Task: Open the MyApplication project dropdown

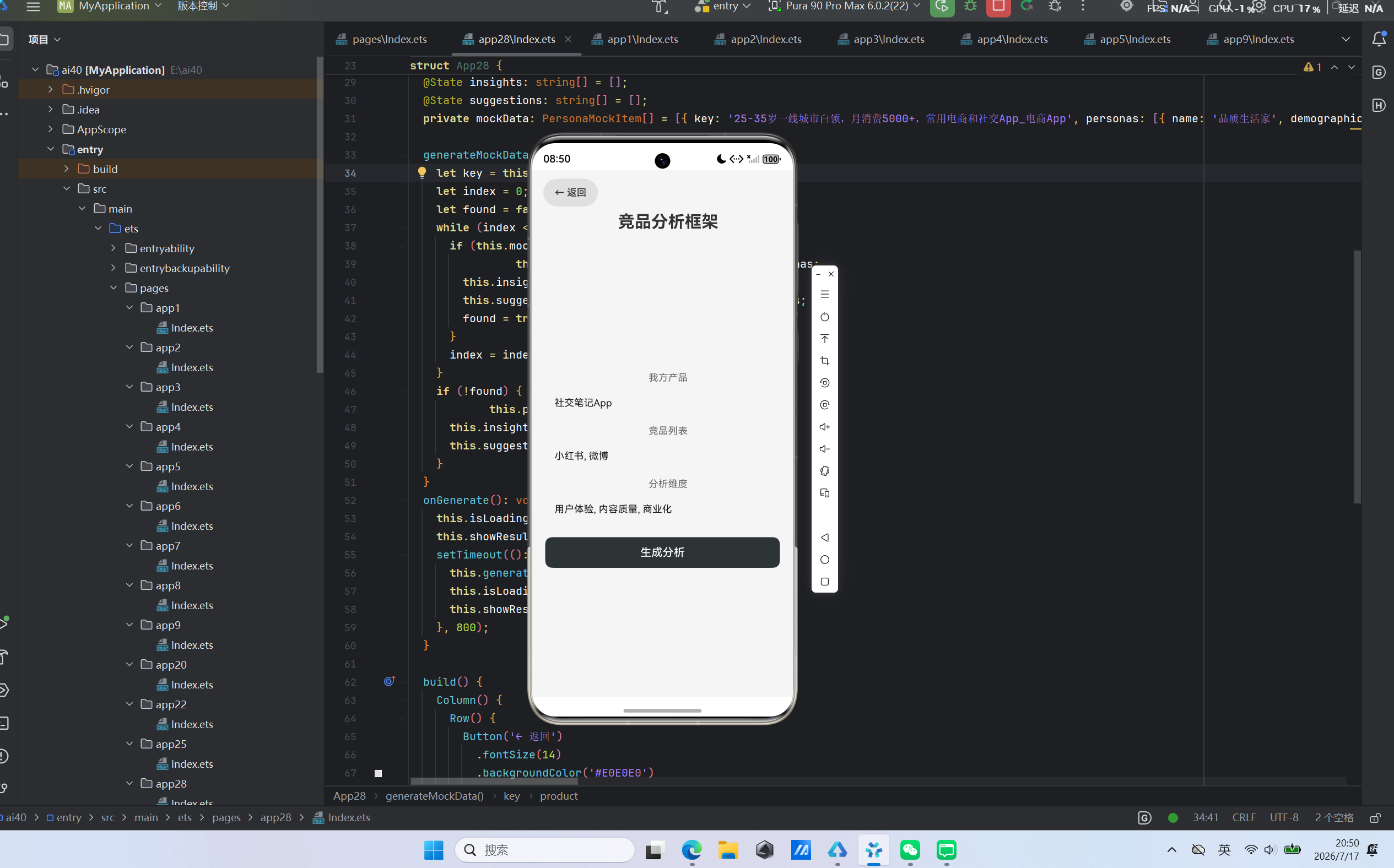Action: pyautogui.click(x=110, y=6)
